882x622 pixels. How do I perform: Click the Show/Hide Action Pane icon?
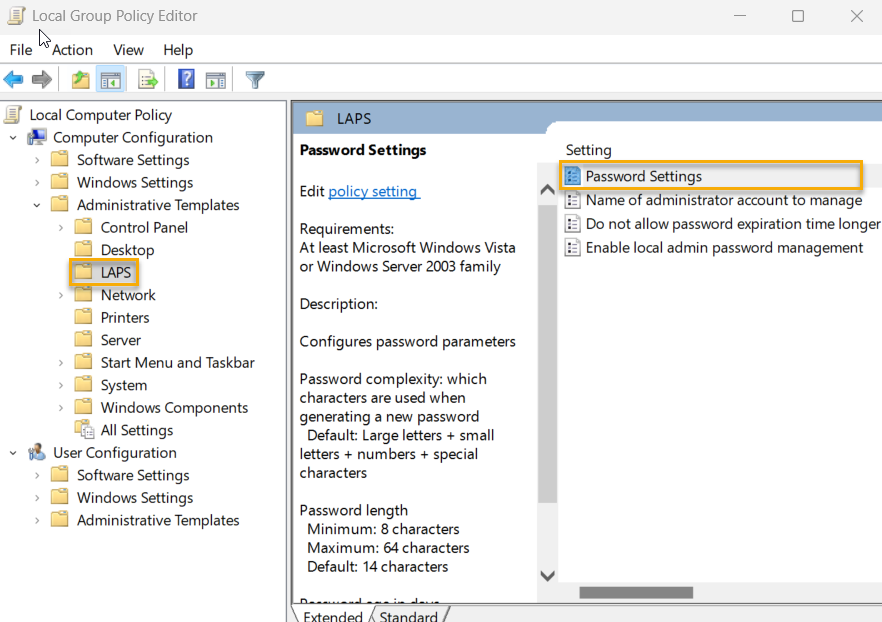coord(216,79)
